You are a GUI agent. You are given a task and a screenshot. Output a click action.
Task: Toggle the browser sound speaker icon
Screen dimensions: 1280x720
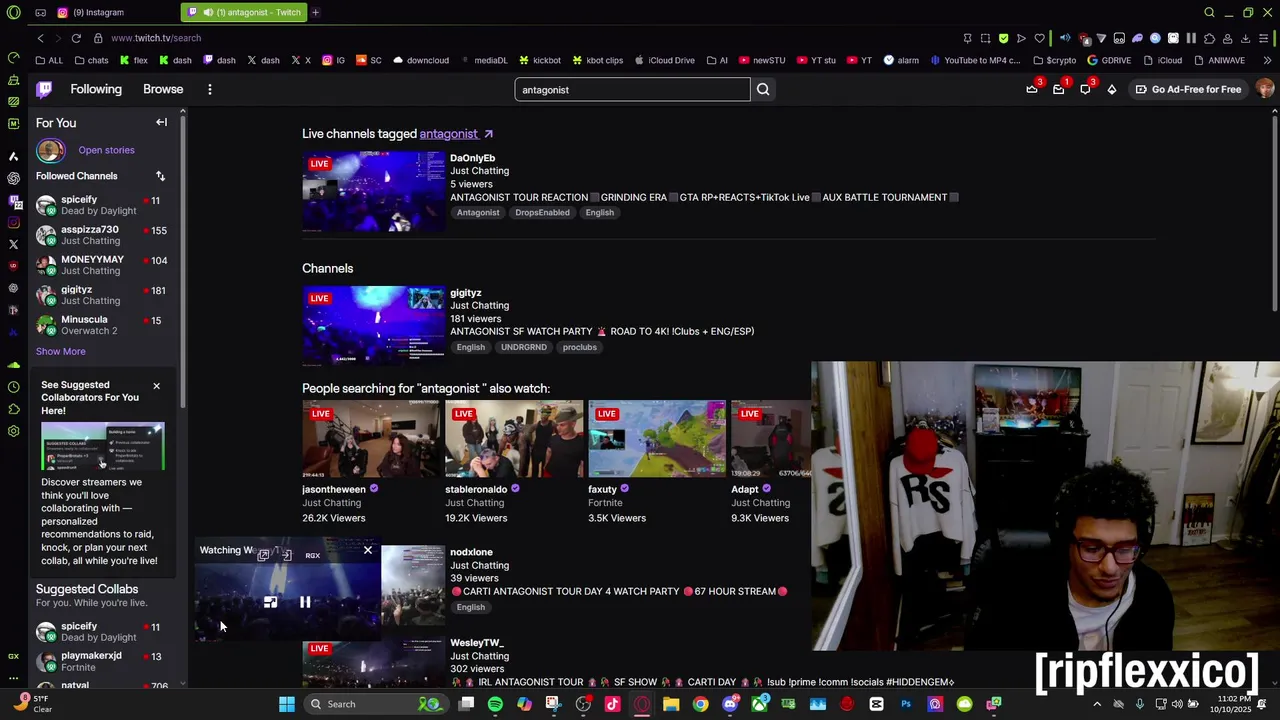(1064, 38)
